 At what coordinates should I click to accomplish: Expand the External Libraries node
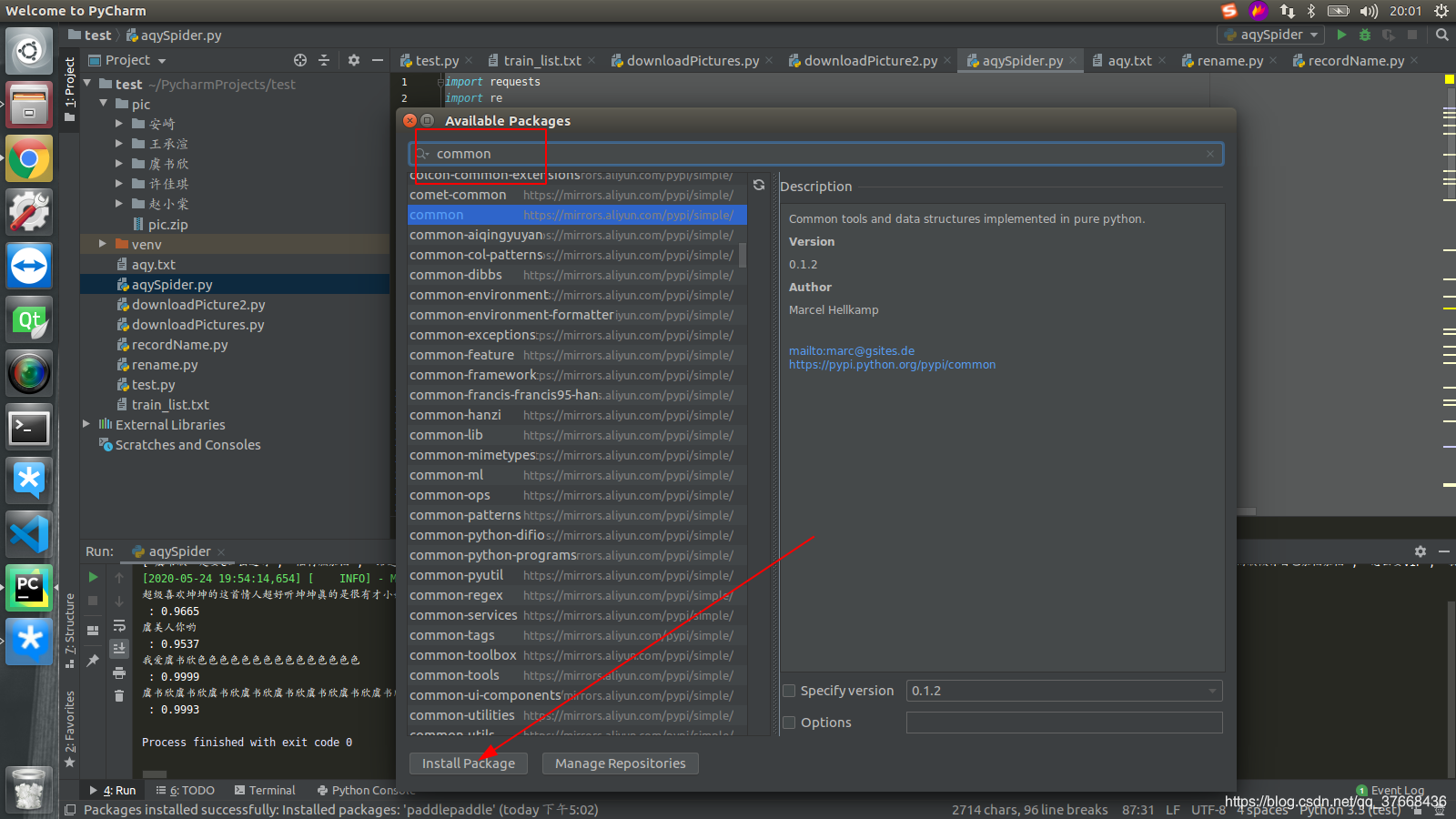click(86, 424)
